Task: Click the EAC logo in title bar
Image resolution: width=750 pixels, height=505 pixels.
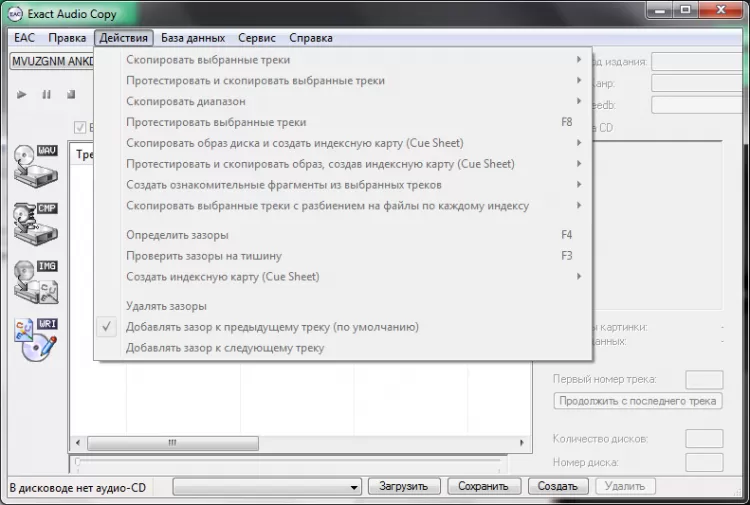Action: (16, 14)
